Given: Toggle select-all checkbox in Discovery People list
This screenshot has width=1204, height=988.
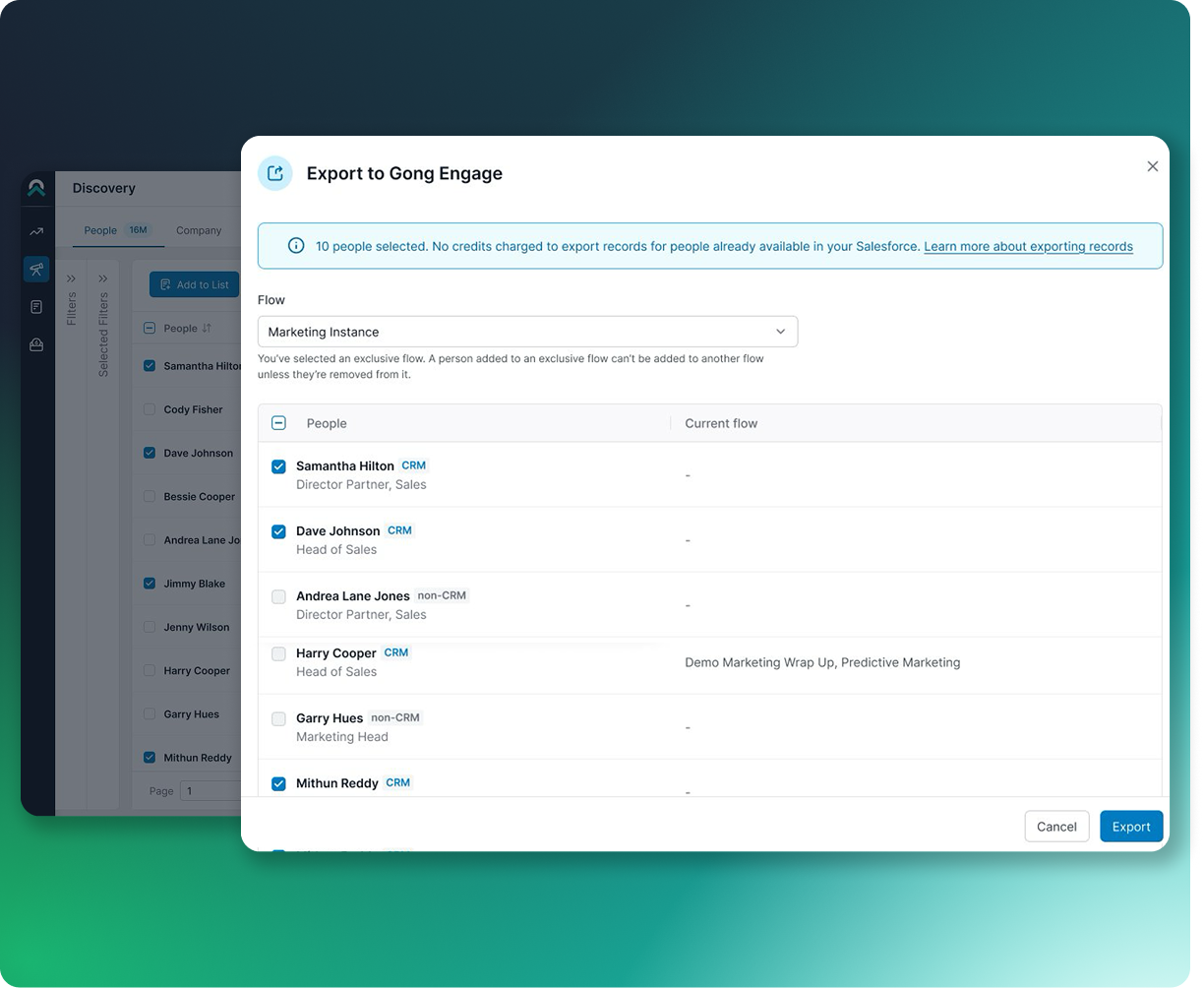Looking at the screenshot, I should [x=150, y=329].
